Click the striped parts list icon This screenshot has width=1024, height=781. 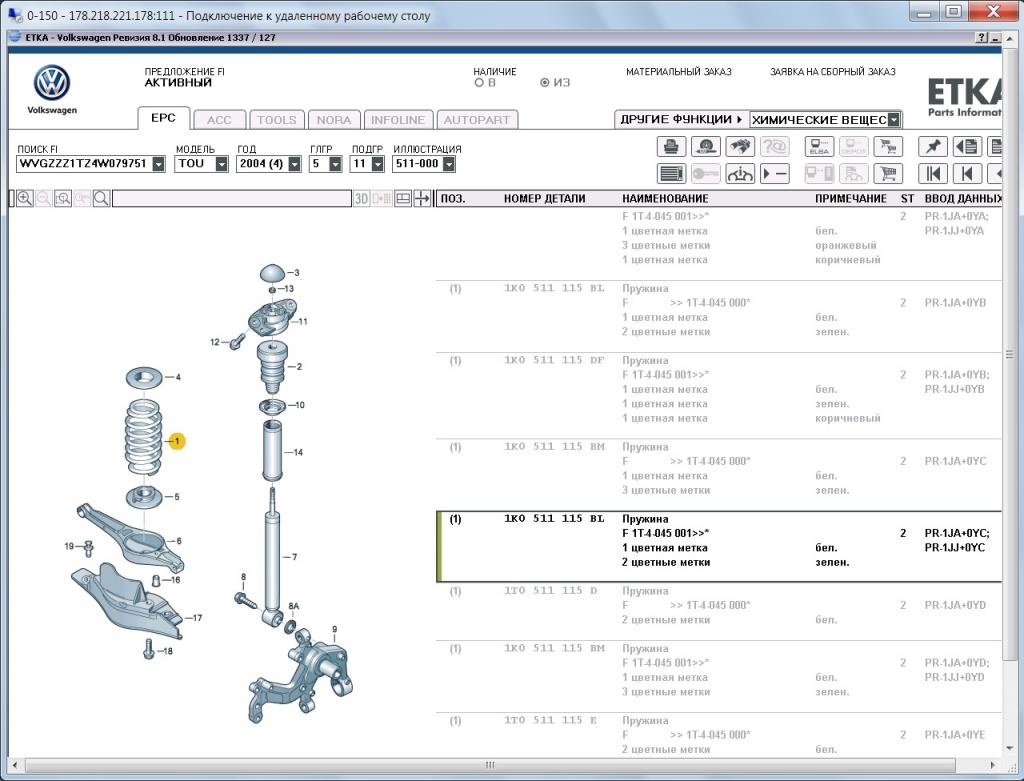point(671,174)
